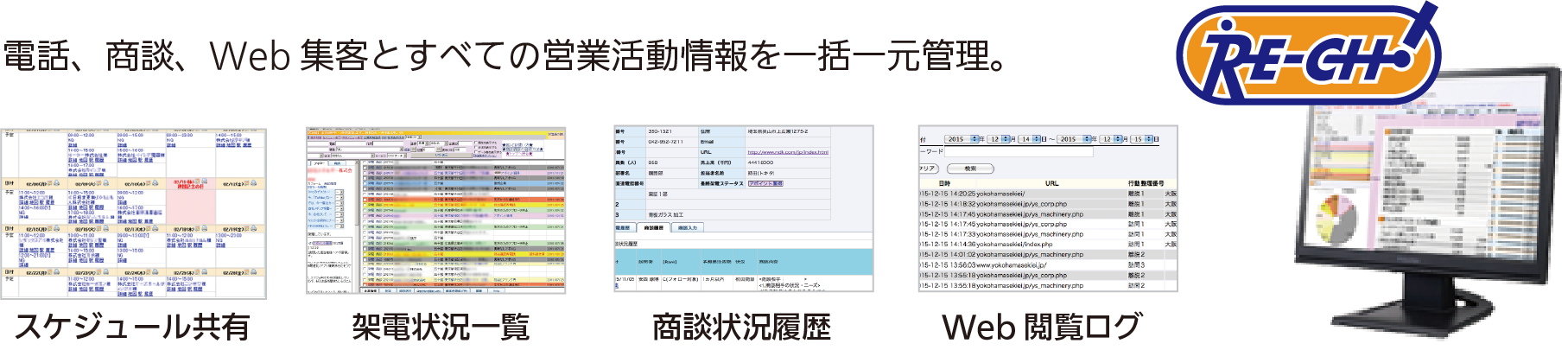Click the アポイント獲得 status link
The width and height of the screenshot is (1568, 350).
(x=765, y=183)
